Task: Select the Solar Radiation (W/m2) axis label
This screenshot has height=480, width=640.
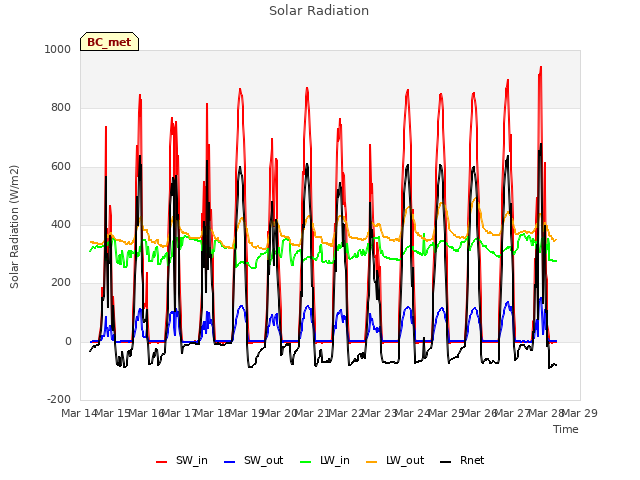Action: pos(14,227)
